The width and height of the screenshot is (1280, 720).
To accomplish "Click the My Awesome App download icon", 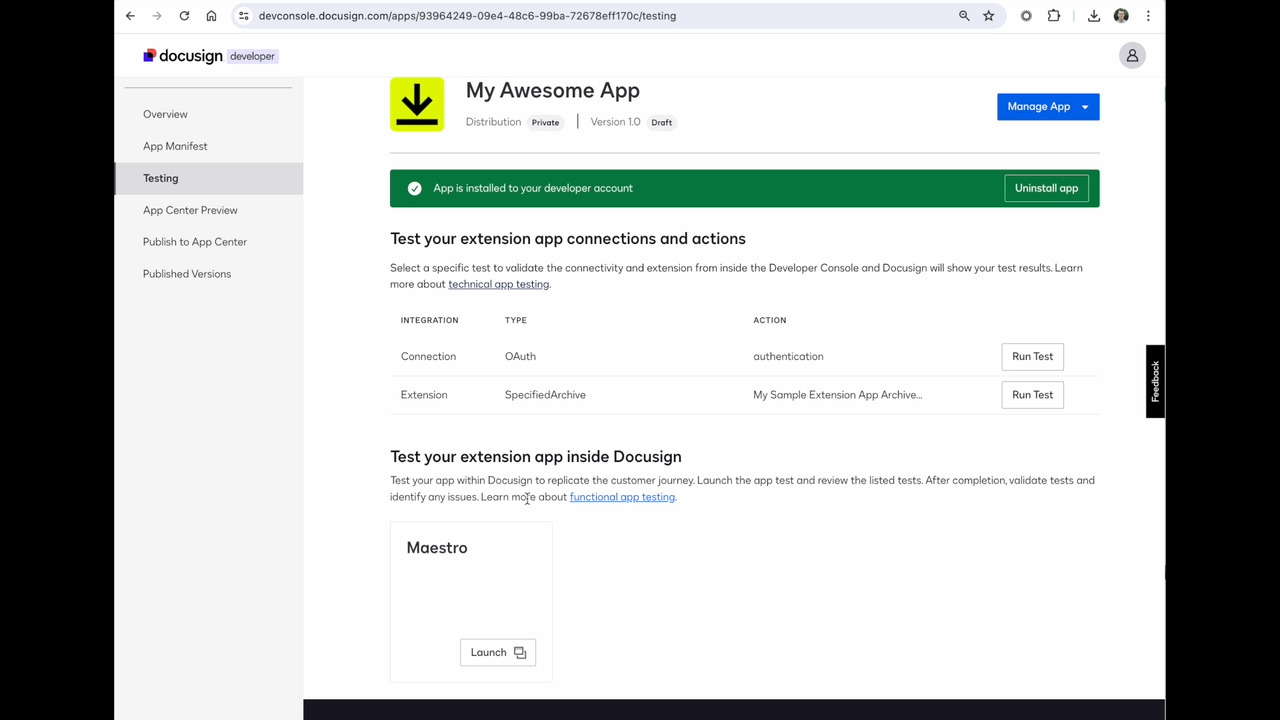I will pyautogui.click(x=417, y=104).
